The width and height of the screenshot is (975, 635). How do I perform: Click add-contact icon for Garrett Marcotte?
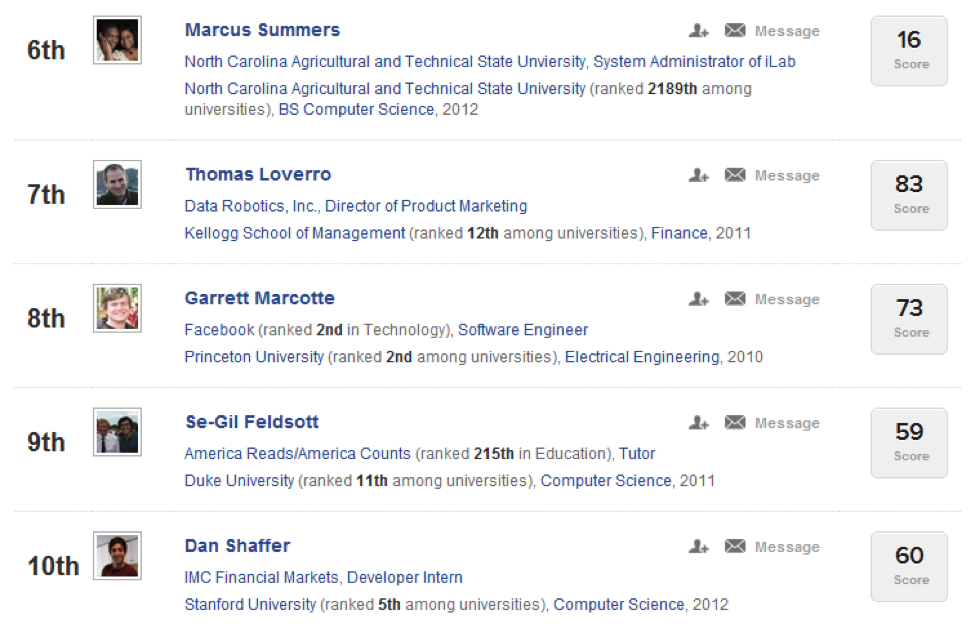699,299
